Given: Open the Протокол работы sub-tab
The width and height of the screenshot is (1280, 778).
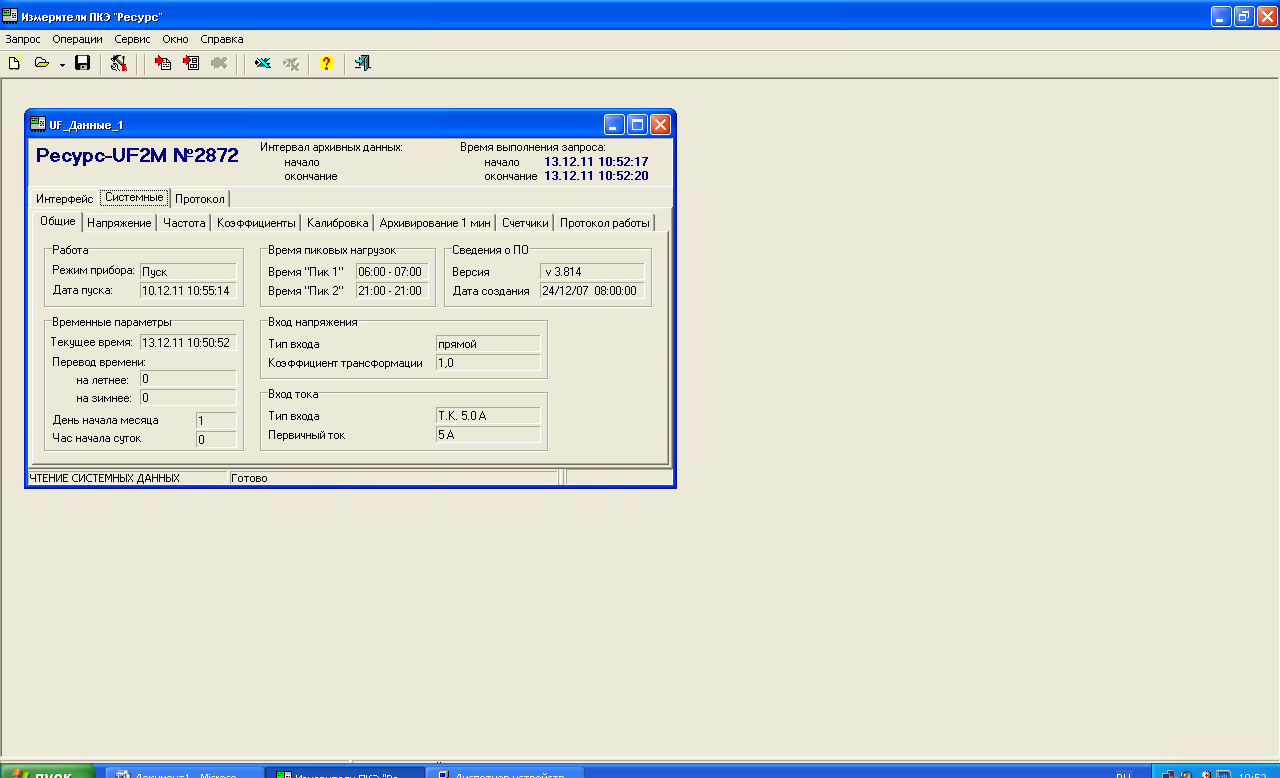Looking at the screenshot, I should tap(605, 223).
